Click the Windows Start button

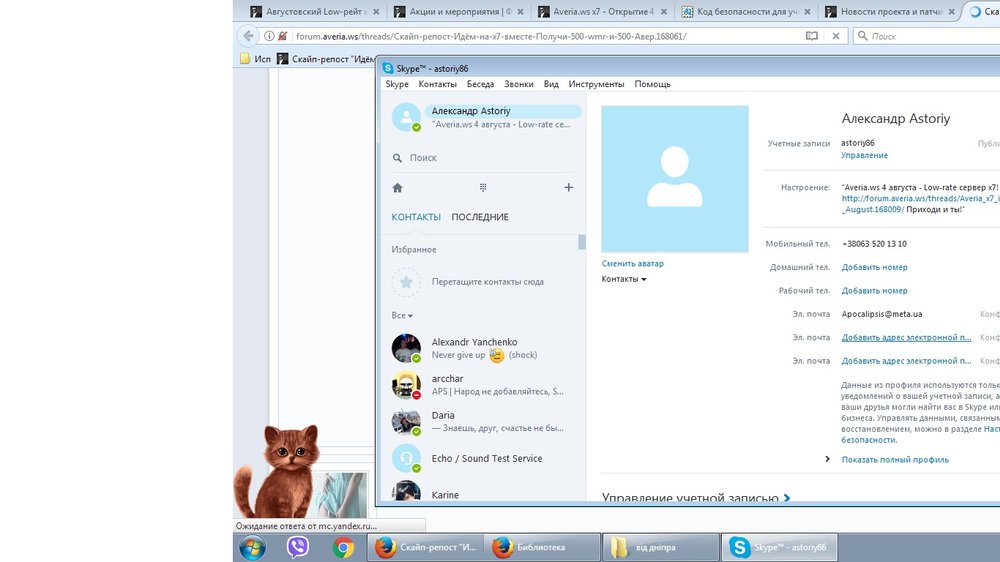click(252, 547)
